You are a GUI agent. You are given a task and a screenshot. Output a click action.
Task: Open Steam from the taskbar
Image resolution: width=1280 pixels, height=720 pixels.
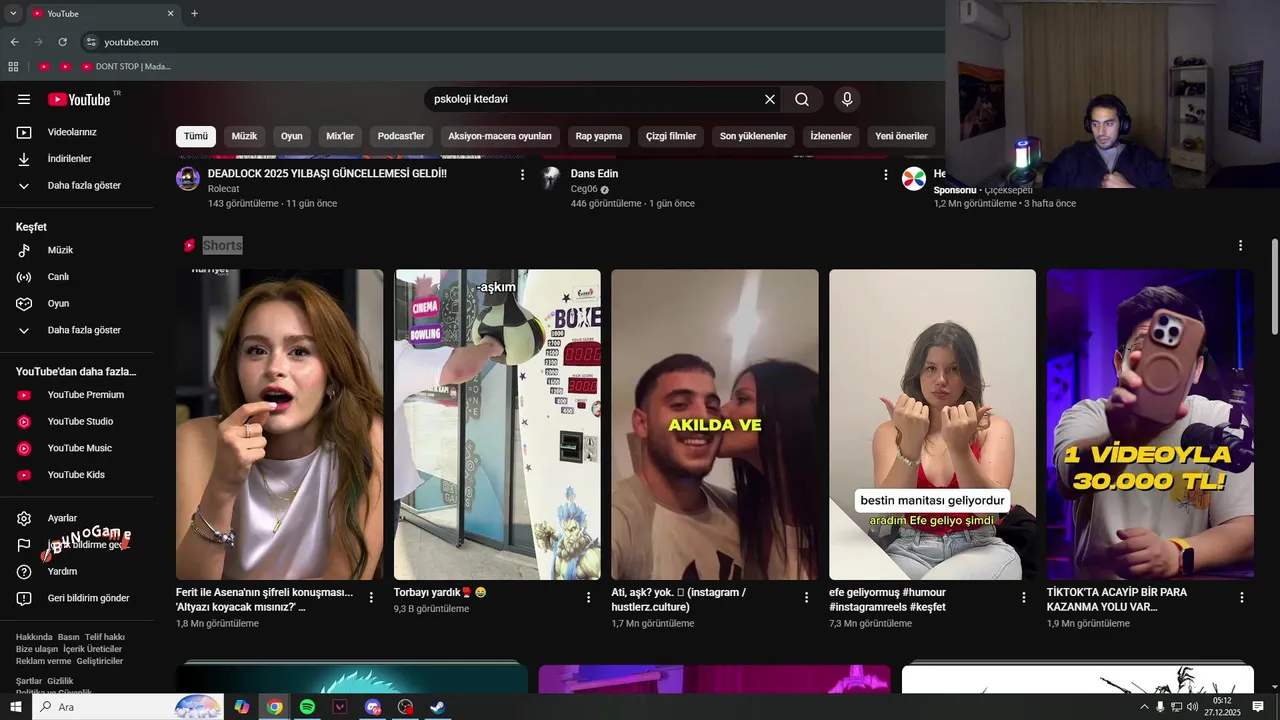[437, 707]
